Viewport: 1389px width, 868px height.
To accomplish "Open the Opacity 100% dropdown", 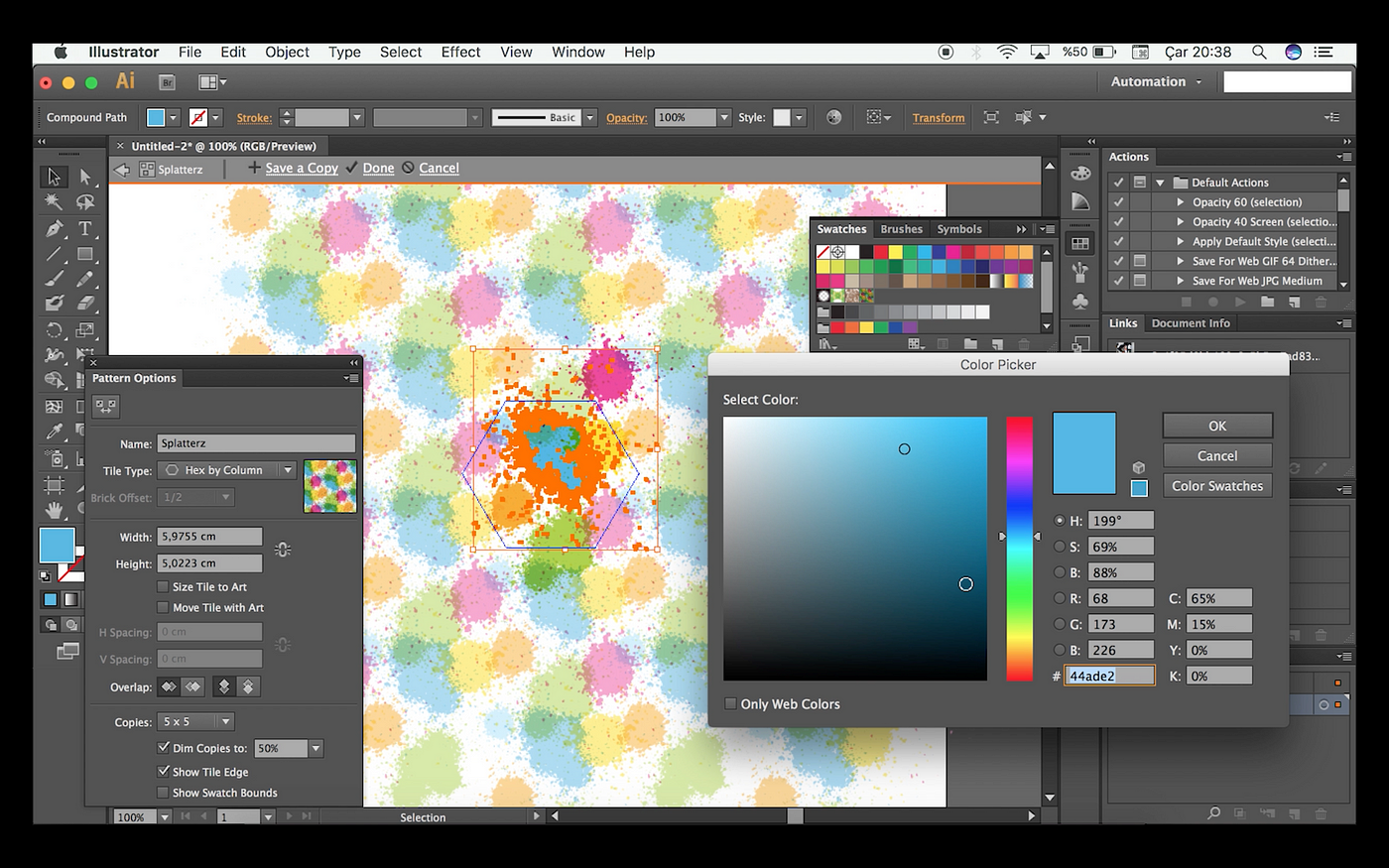I will click(x=723, y=117).
